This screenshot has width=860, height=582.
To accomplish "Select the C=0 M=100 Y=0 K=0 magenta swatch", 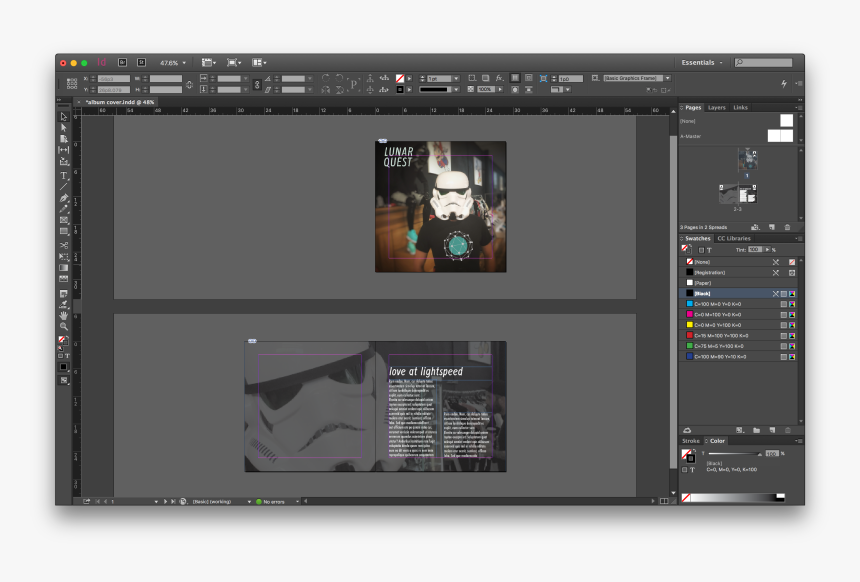I will tap(738, 314).
